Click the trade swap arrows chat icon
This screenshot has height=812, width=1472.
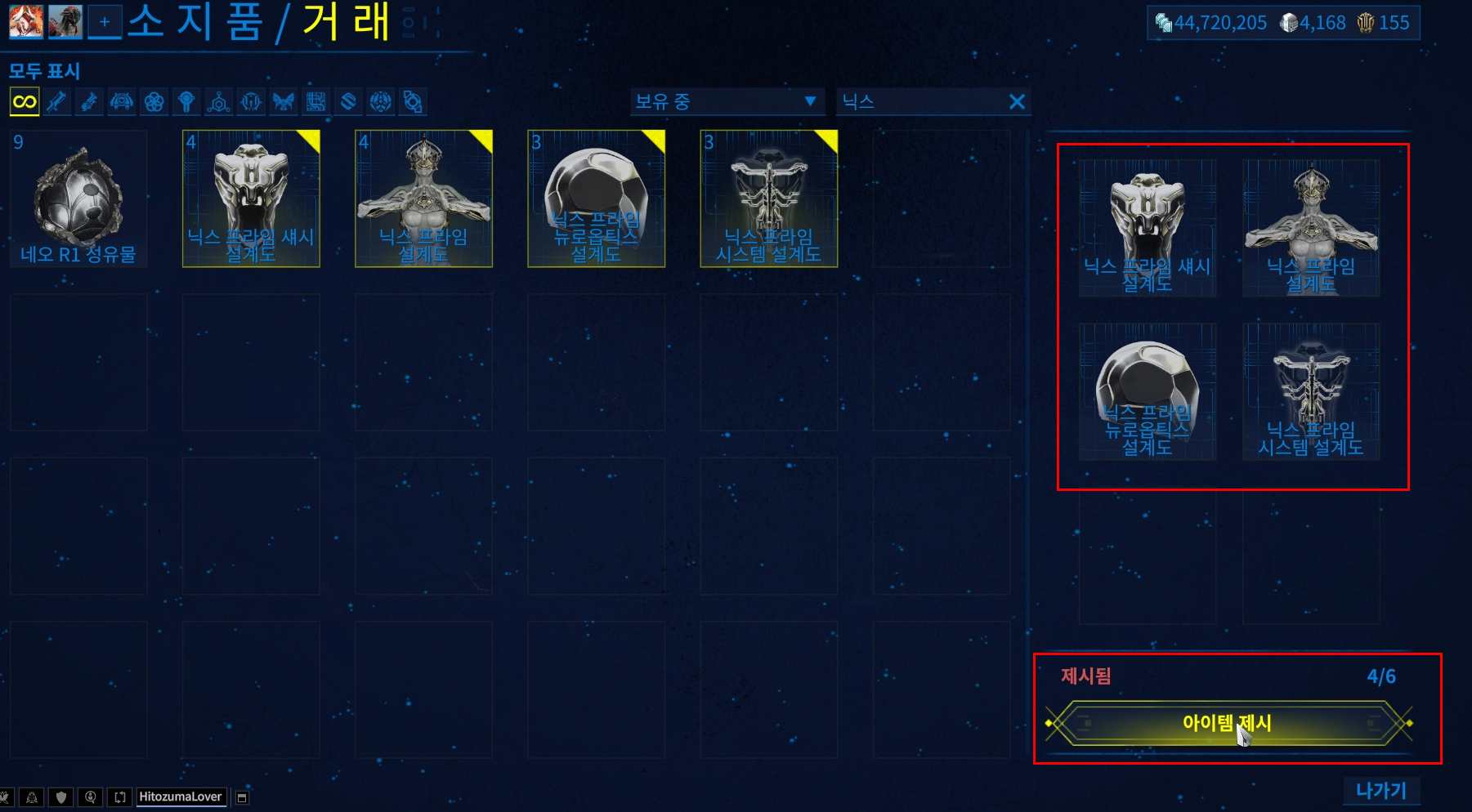[x=120, y=797]
